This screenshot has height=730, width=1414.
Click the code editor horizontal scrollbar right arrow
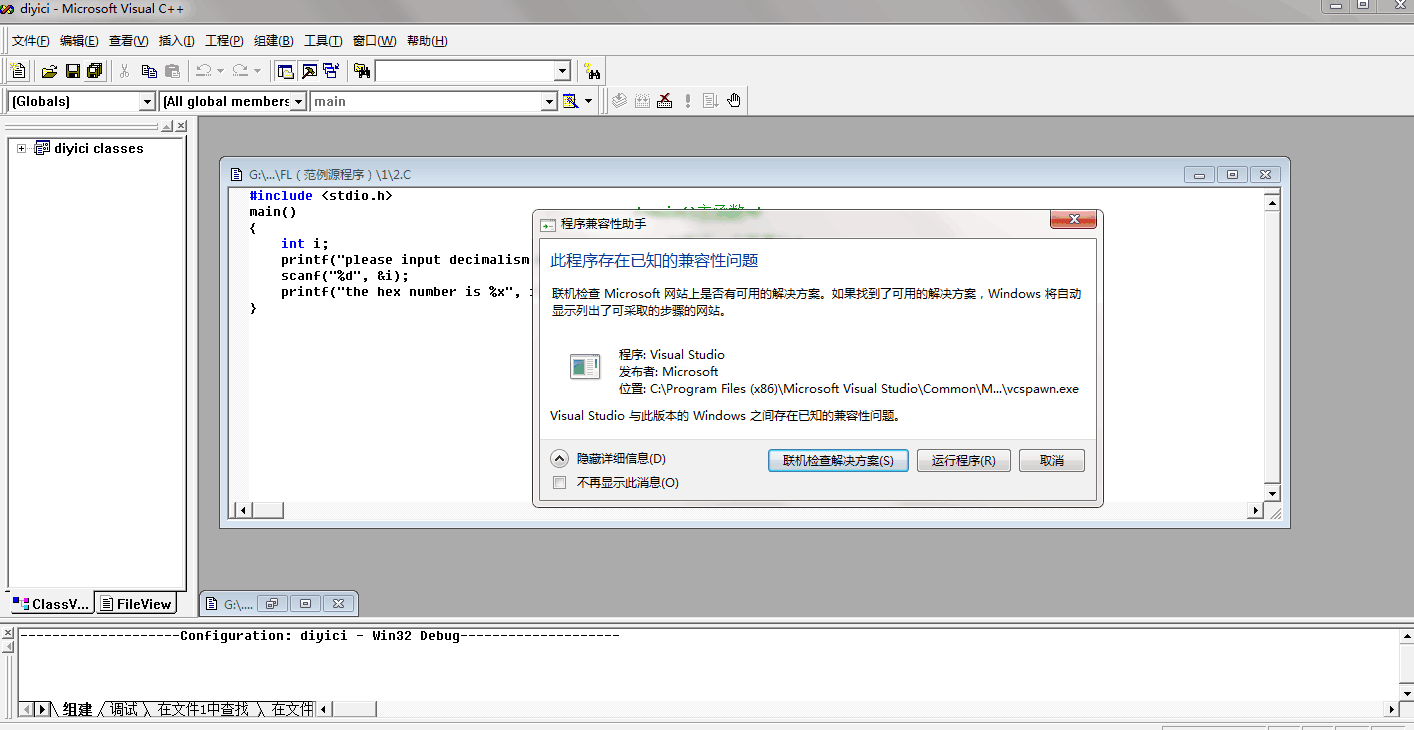[x=1256, y=510]
